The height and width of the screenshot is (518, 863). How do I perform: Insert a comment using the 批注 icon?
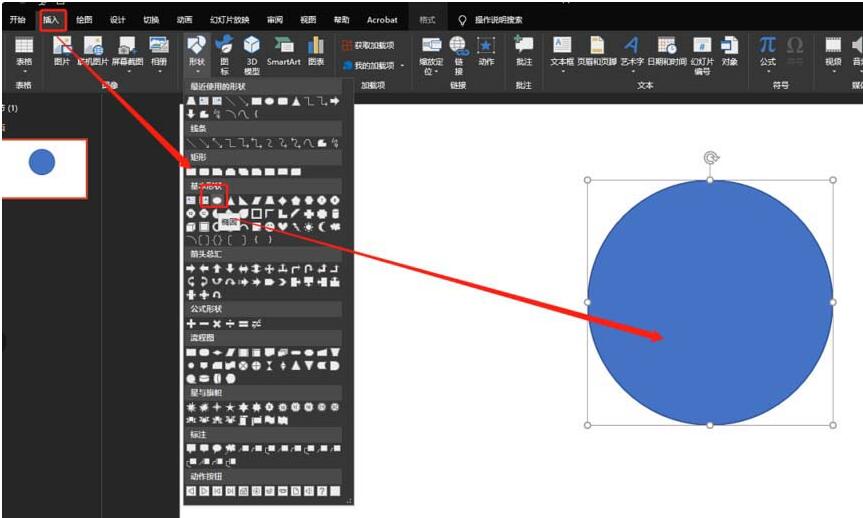click(523, 46)
